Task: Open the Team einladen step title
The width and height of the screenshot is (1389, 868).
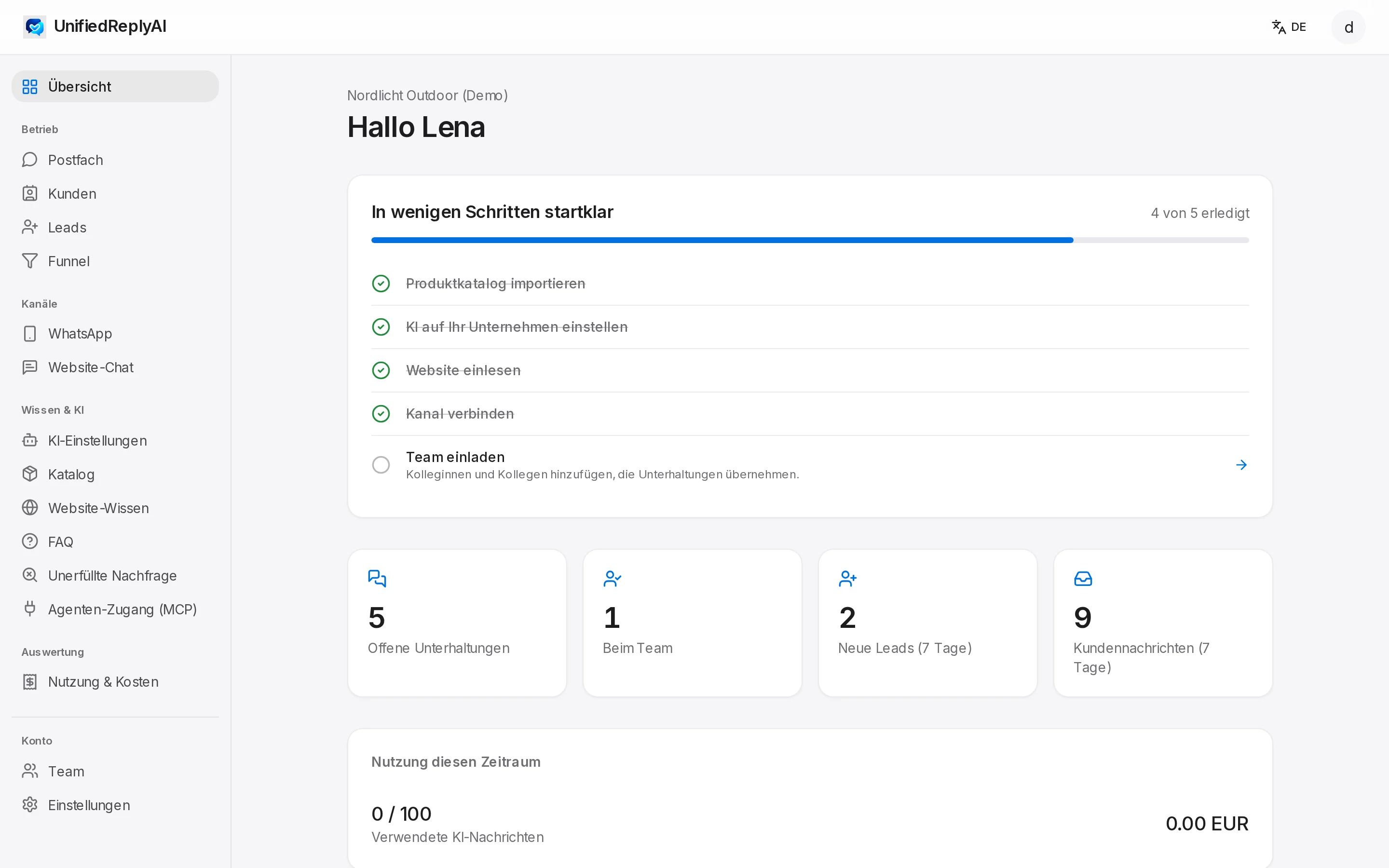Action: (455, 457)
